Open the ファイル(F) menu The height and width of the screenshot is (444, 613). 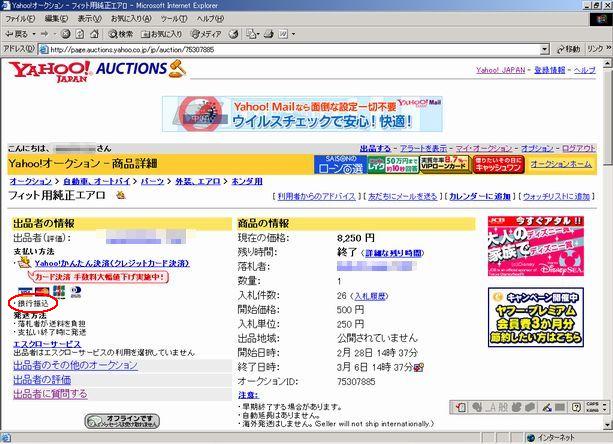pos(20,18)
